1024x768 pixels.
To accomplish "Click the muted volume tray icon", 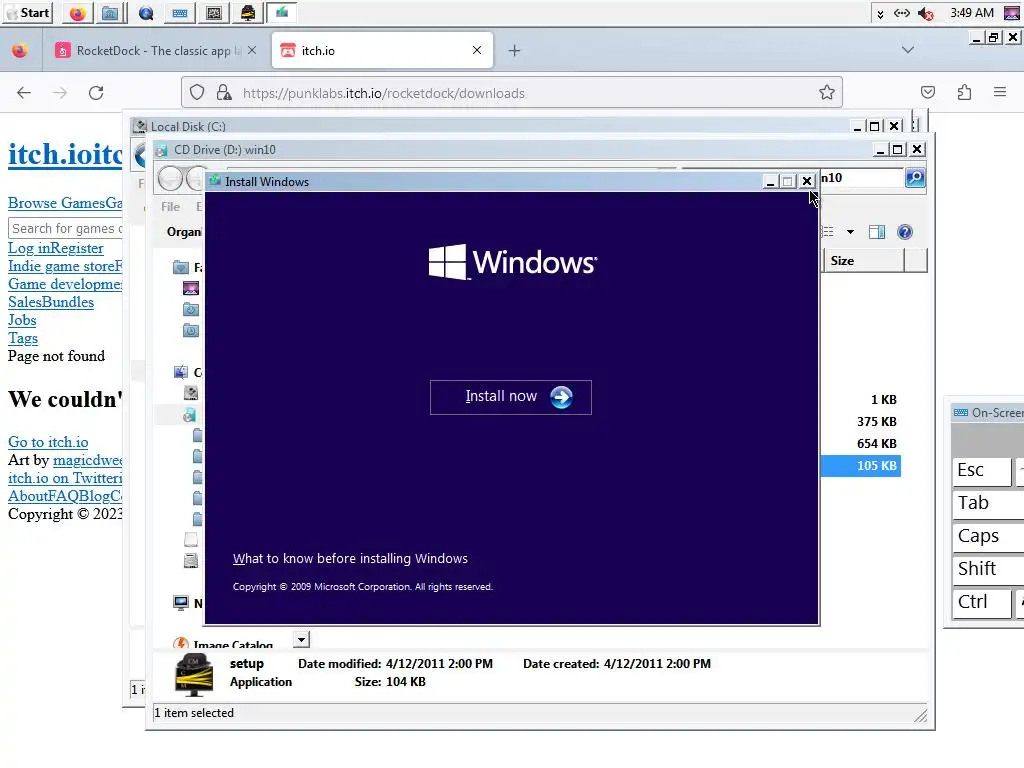I will coord(925,14).
